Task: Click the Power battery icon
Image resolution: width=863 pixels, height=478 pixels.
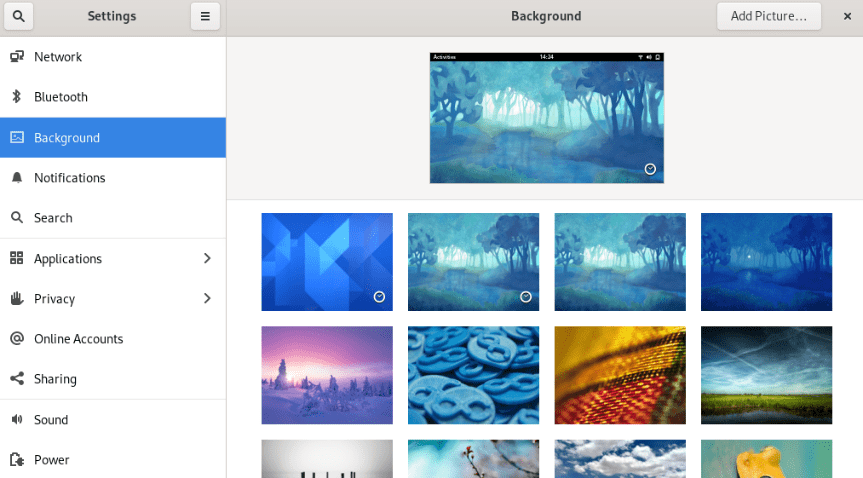Action: pyautogui.click(x=17, y=459)
